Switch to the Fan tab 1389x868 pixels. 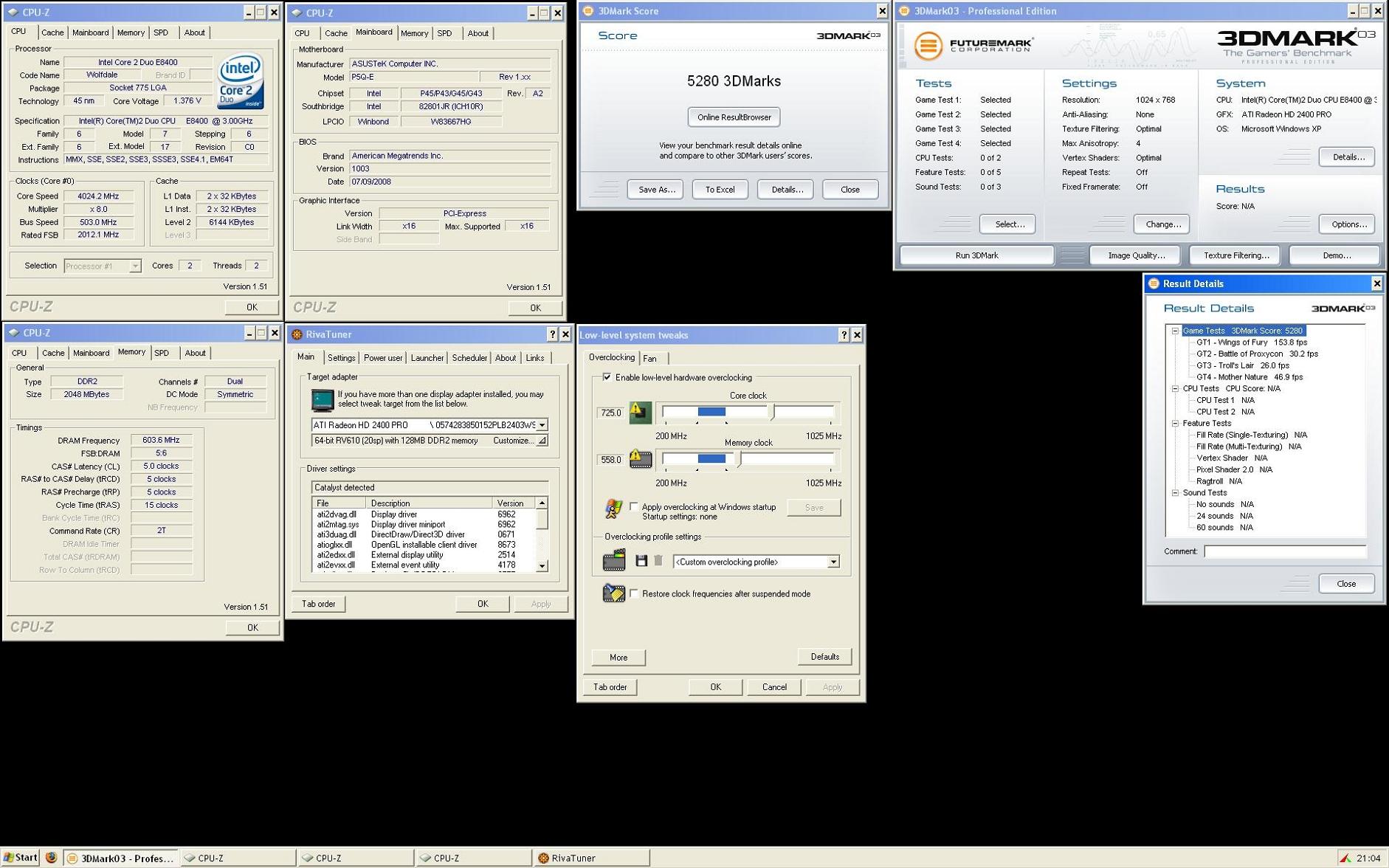650,359
